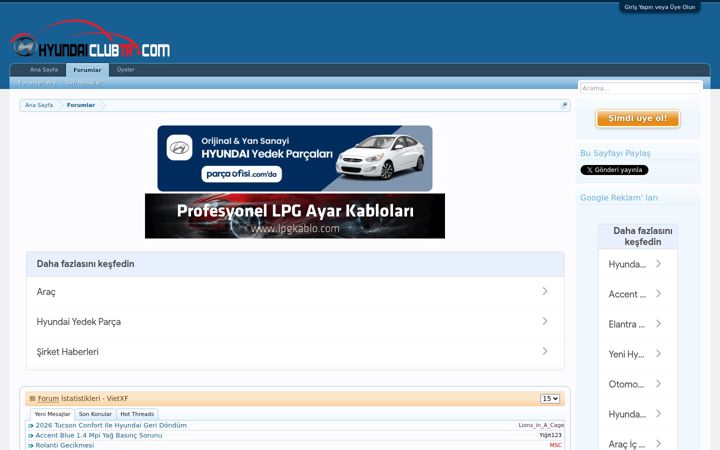Click sidebar 'Elantra ...' item text
This screenshot has width=720, height=450.
627,324
